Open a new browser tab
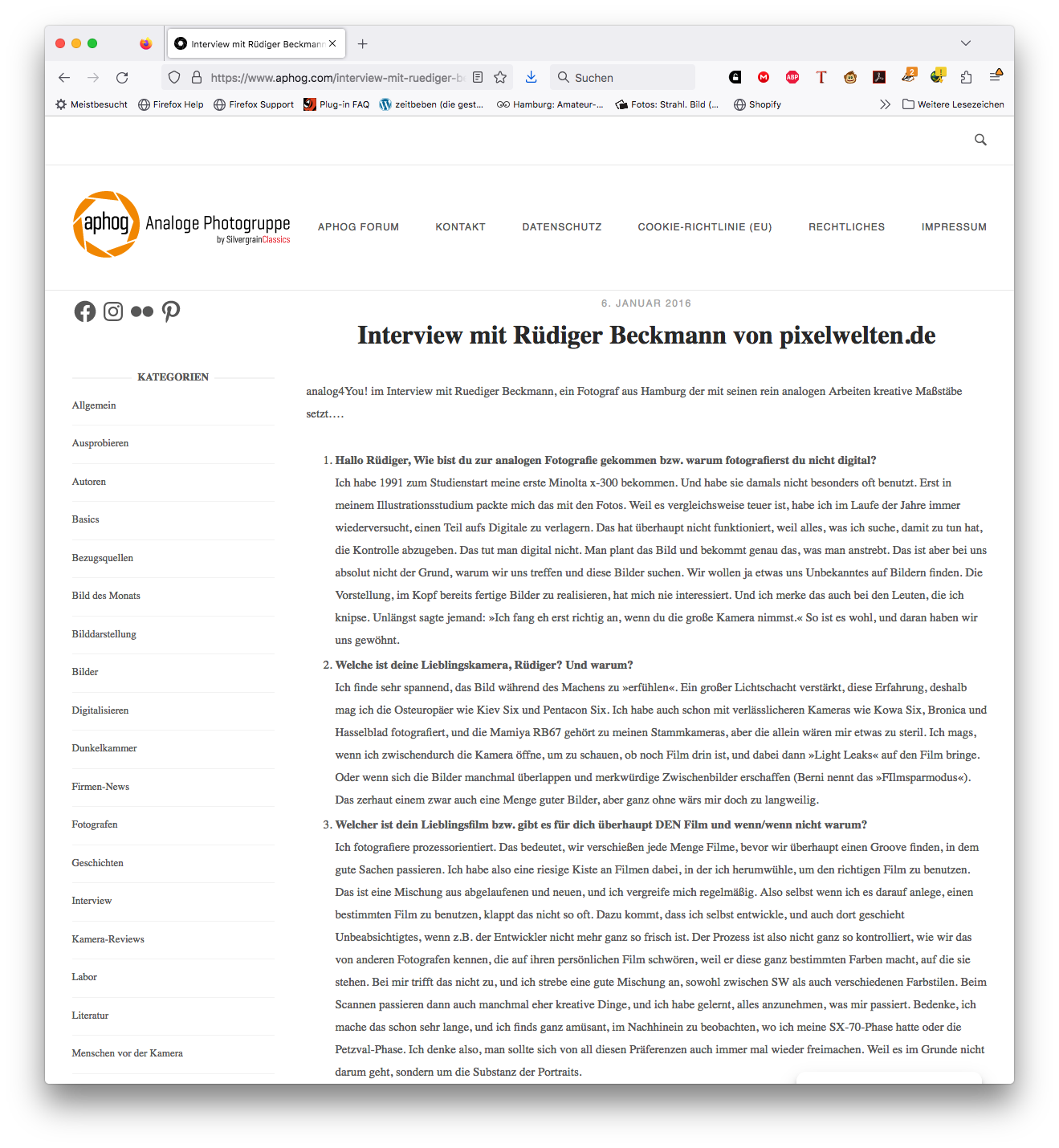Image resolution: width=1059 pixels, height=1148 pixels. 363,43
